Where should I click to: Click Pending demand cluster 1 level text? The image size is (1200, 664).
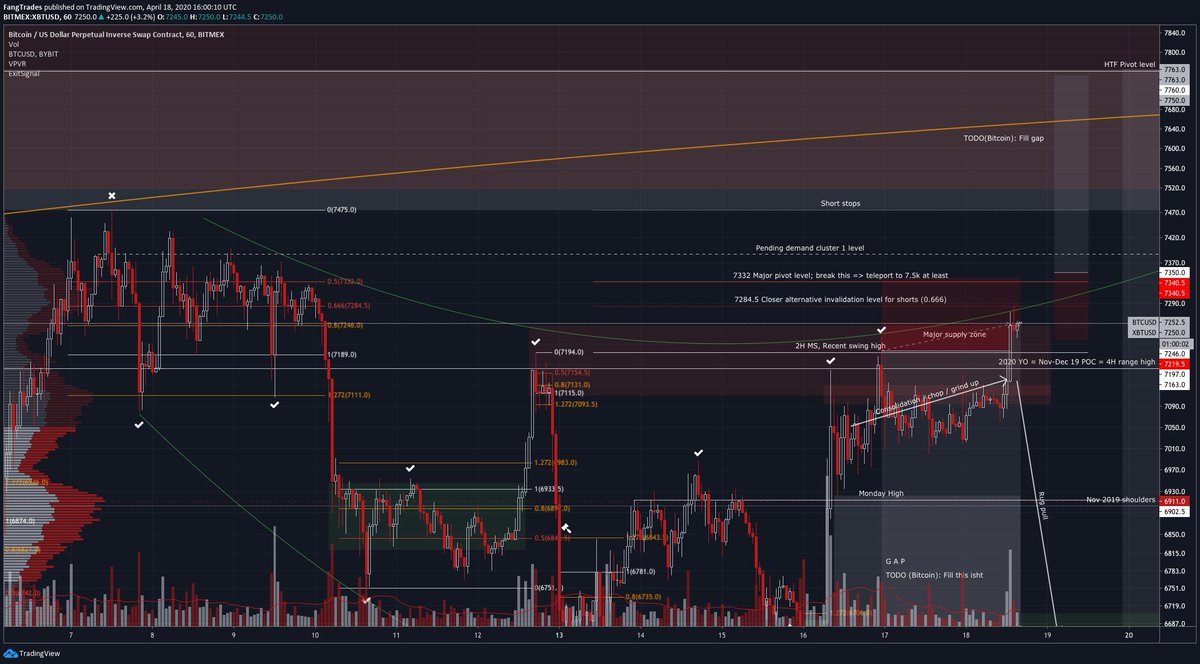[x=810, y=247]
